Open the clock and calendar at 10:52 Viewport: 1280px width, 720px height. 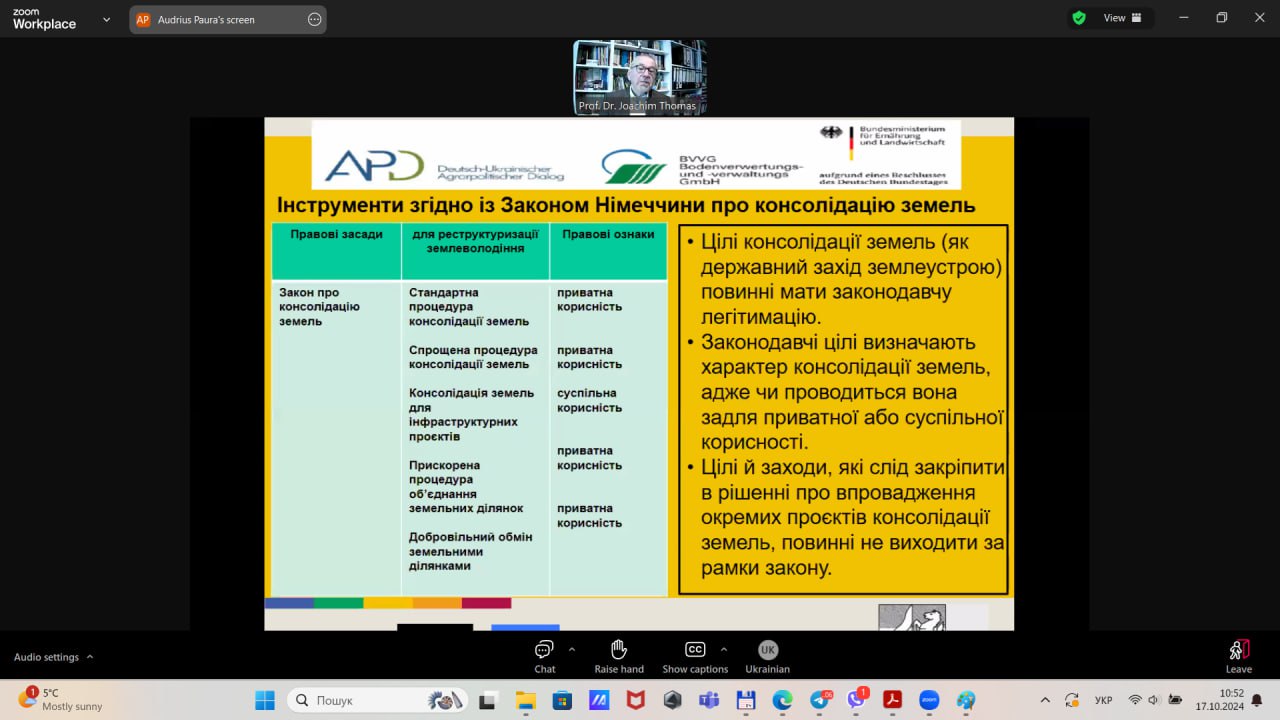(x=1220, y=699)
